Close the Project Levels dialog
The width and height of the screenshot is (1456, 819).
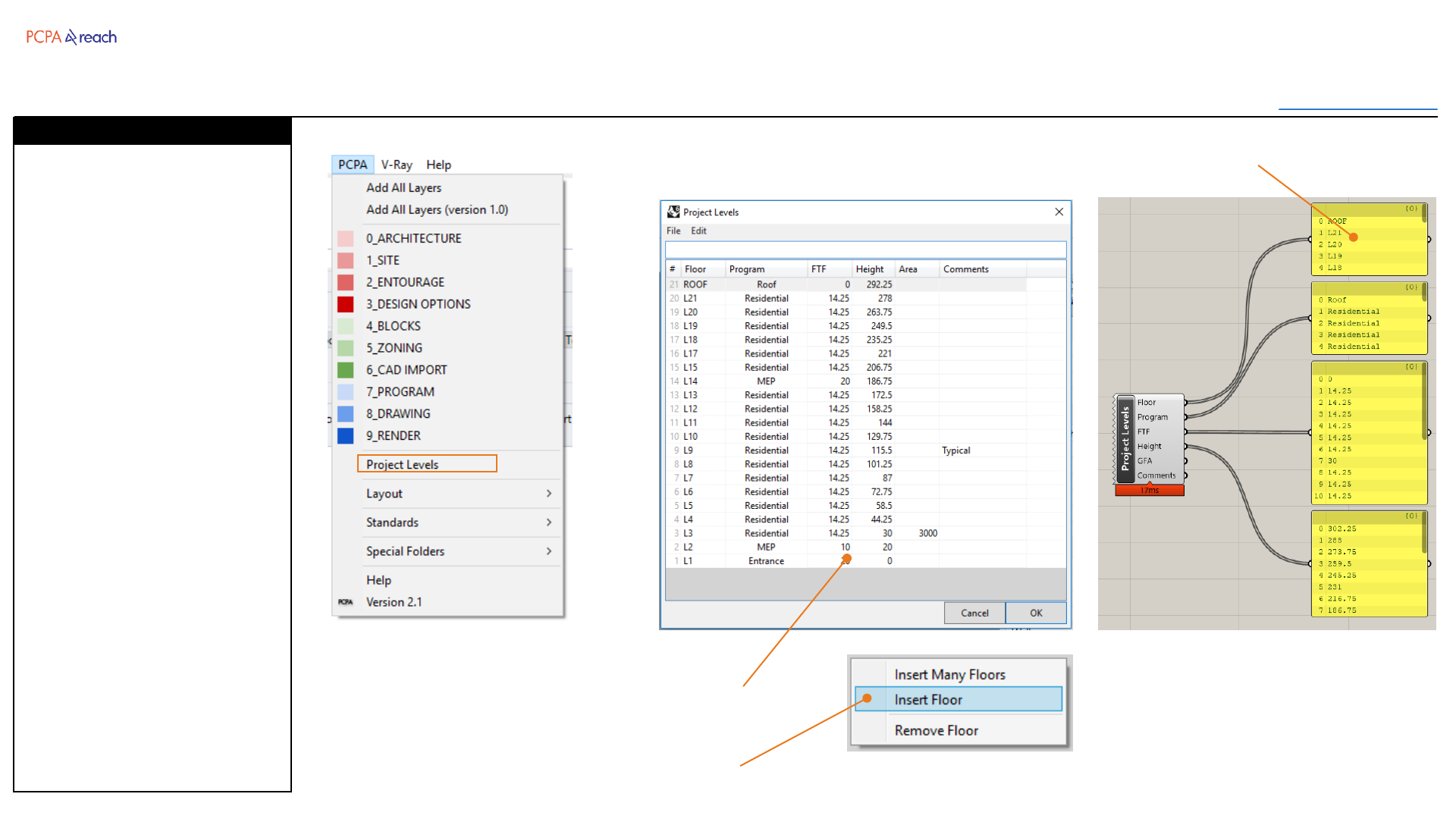pyautogui.click(x=1059, y=212)
